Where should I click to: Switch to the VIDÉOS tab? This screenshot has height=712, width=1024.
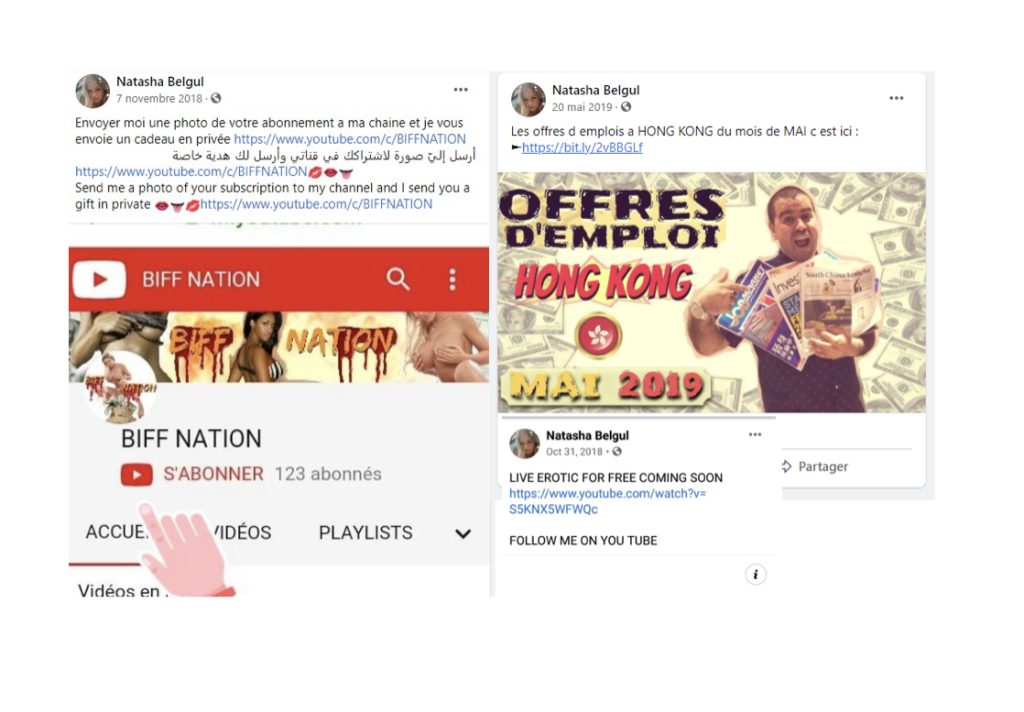point(240,533)
